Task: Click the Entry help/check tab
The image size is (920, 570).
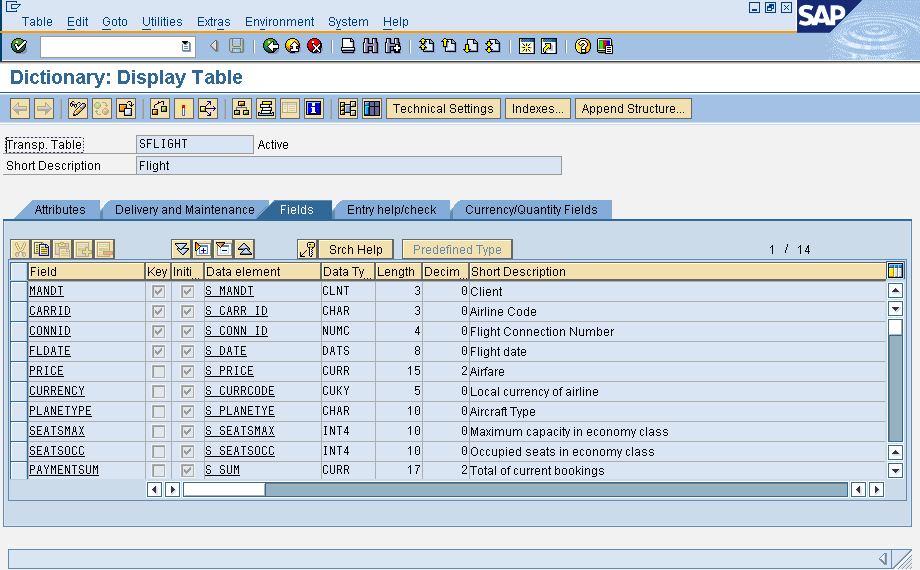Action: 391,210
